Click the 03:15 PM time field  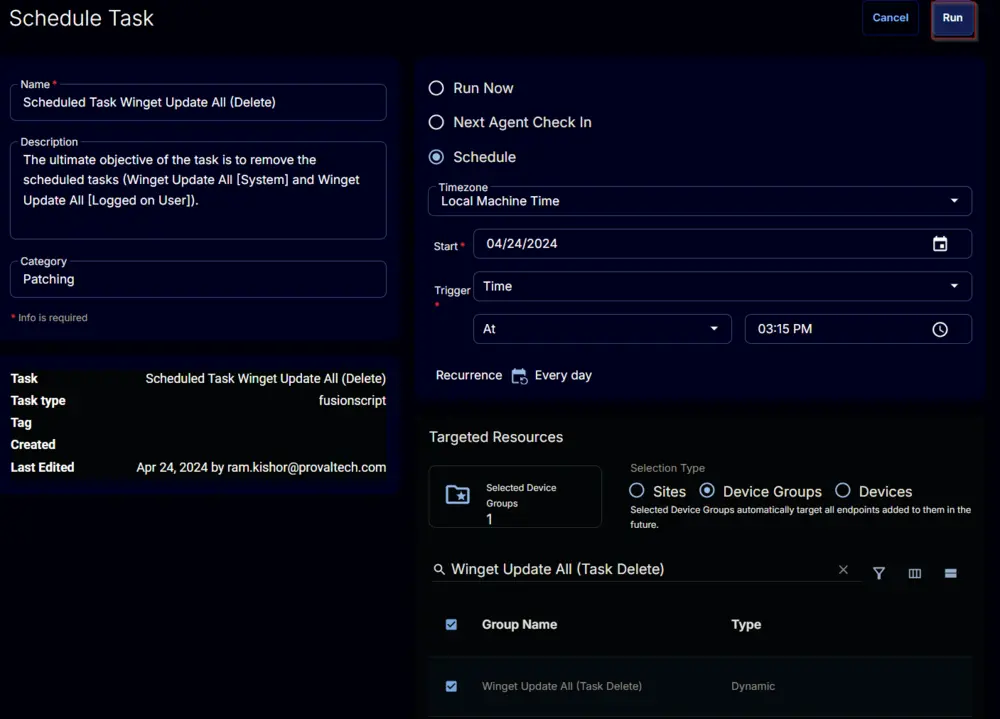pos(858,329)
